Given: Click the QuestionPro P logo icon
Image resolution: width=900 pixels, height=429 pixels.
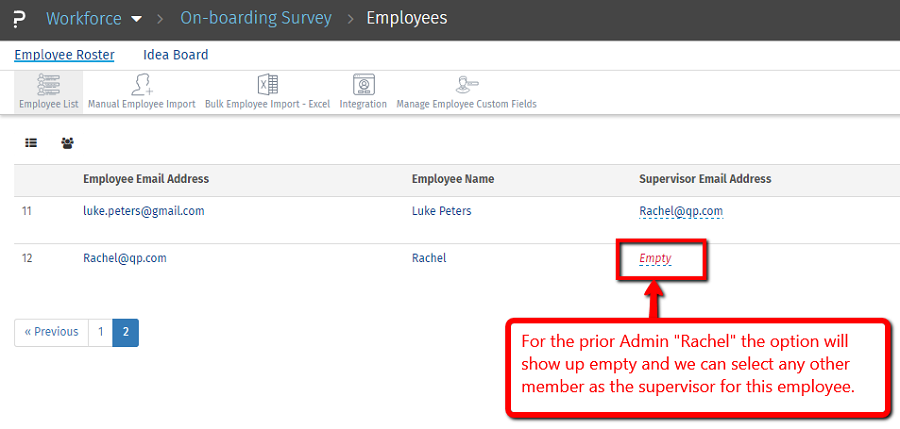Looking at the screenshot, I should [x=18, y=19].
